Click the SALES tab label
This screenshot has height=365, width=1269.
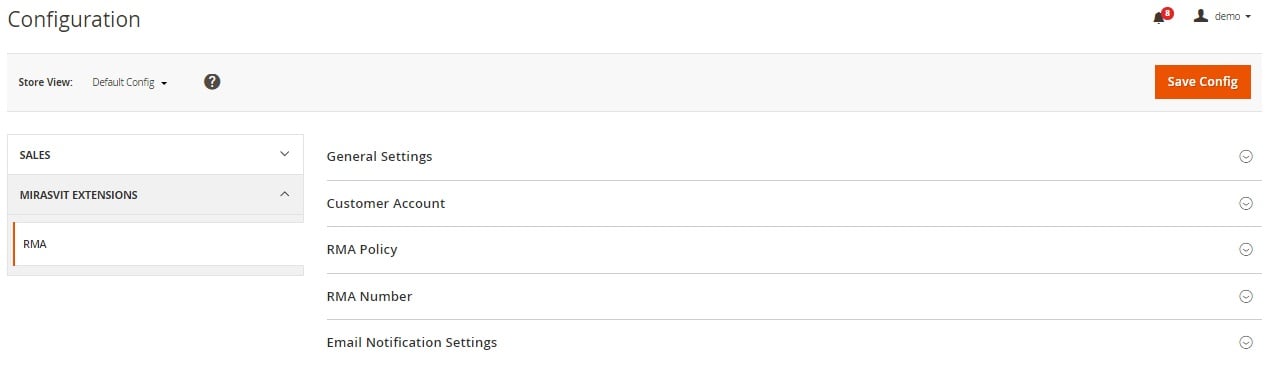[35, 155]
